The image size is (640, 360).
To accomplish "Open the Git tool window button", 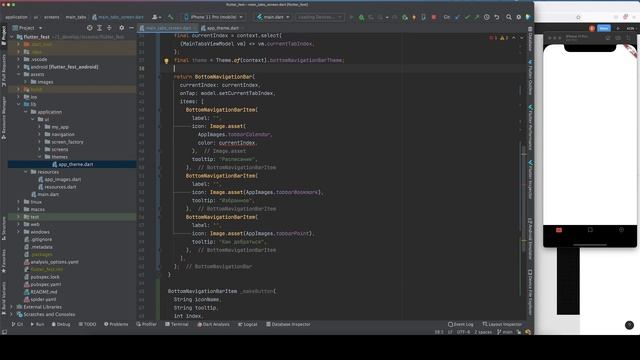I will point(17,324).
